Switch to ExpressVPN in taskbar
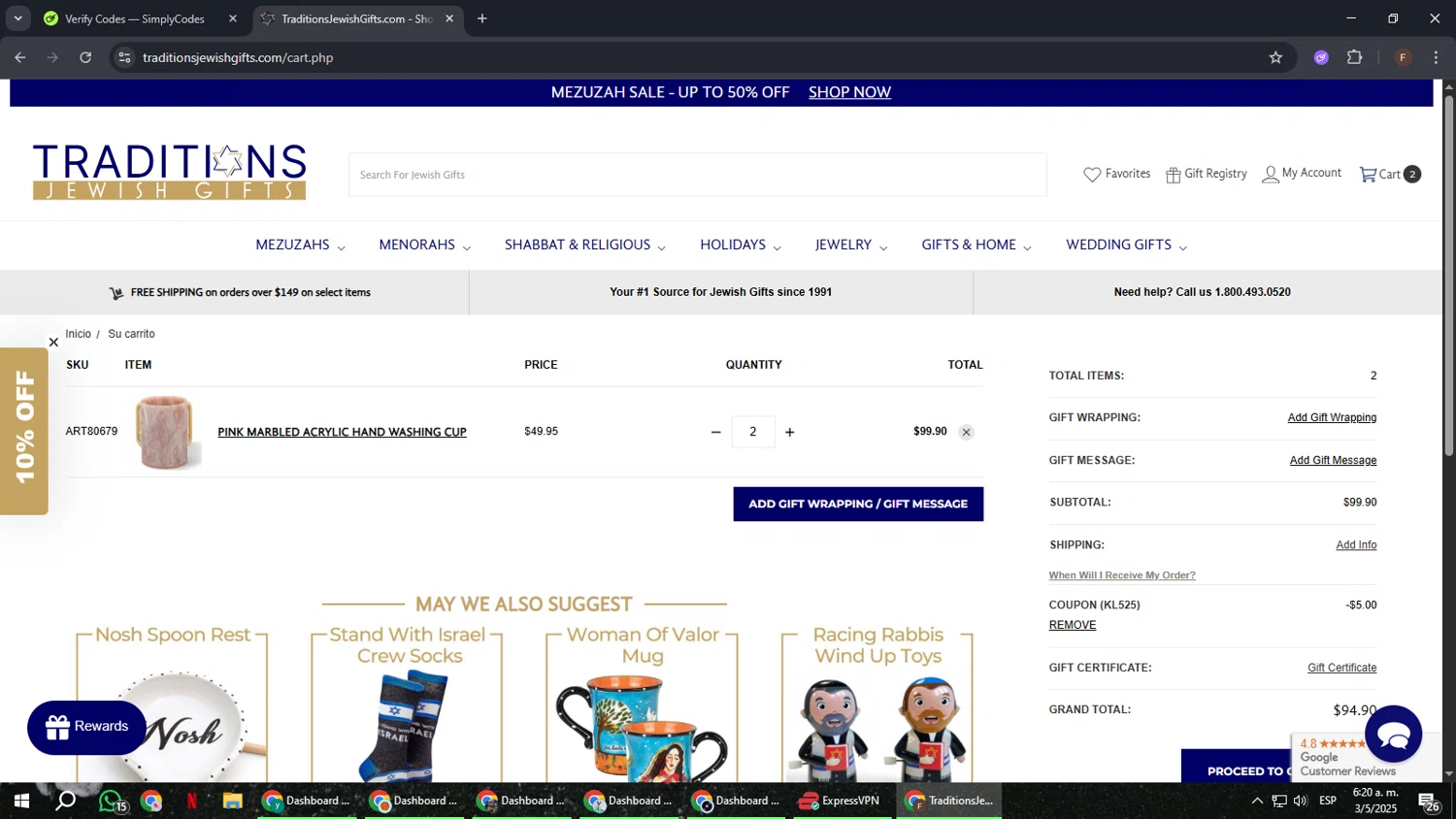Viewport: 1456px width, 819px height. coord(840,802)
